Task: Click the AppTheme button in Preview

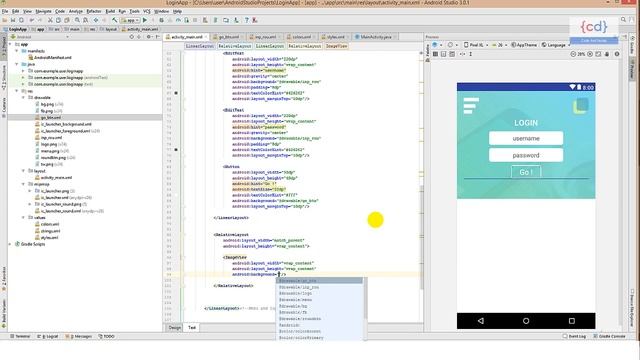Action: tap(524, 45)
